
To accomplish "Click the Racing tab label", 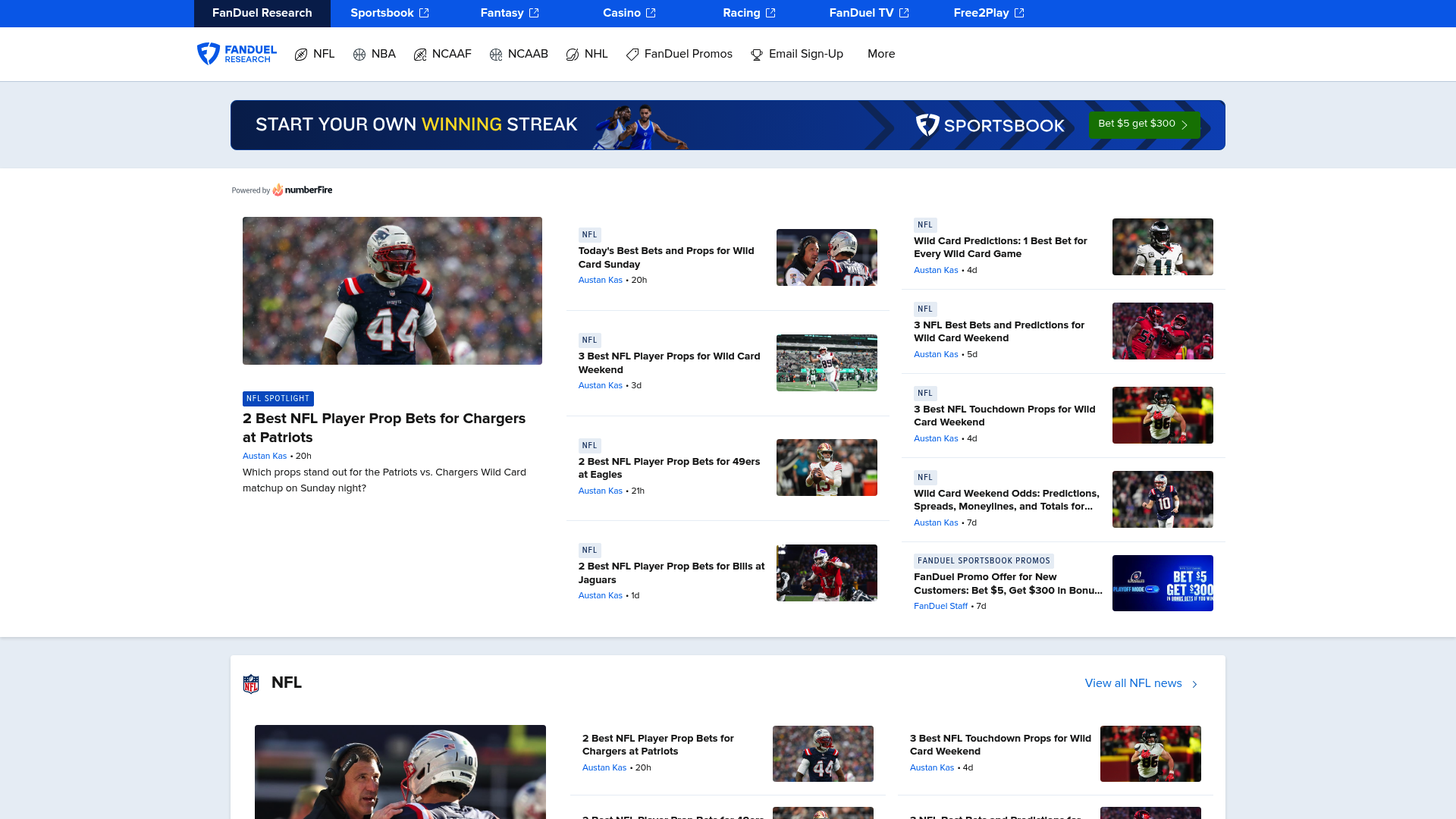I will click(741, 13).
